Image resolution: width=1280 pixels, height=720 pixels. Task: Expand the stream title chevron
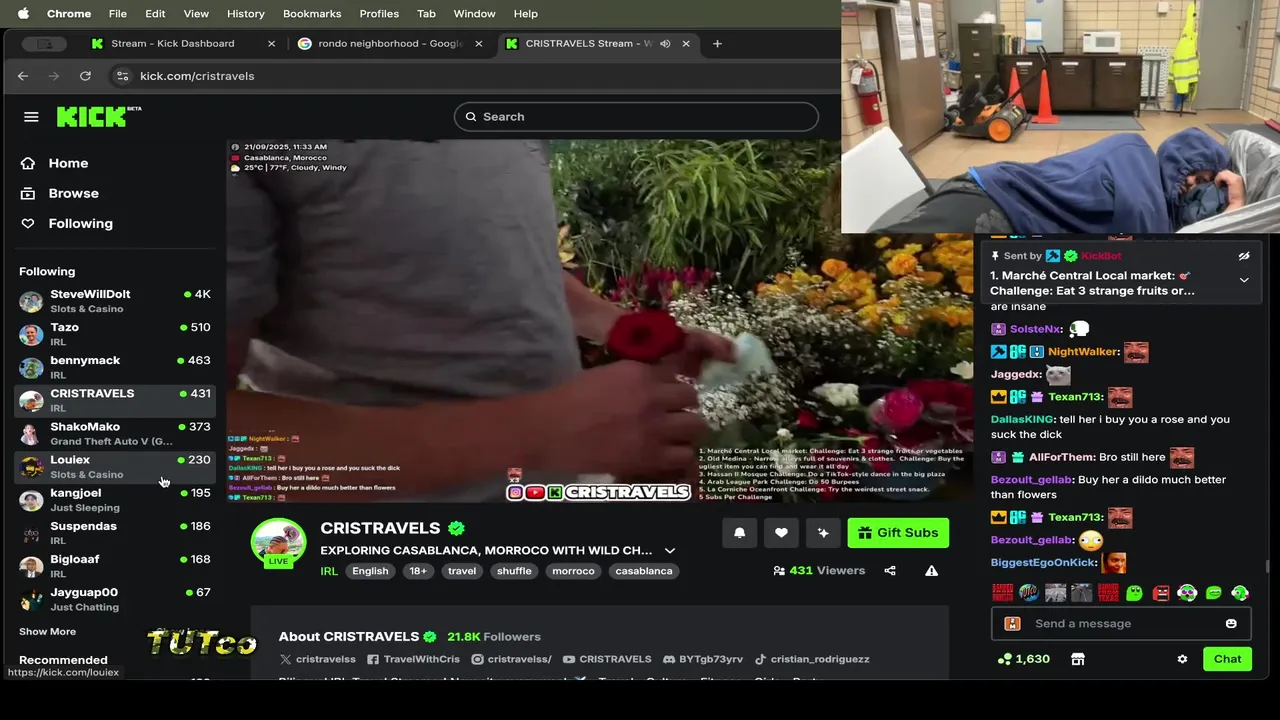[x=670, y=551]
